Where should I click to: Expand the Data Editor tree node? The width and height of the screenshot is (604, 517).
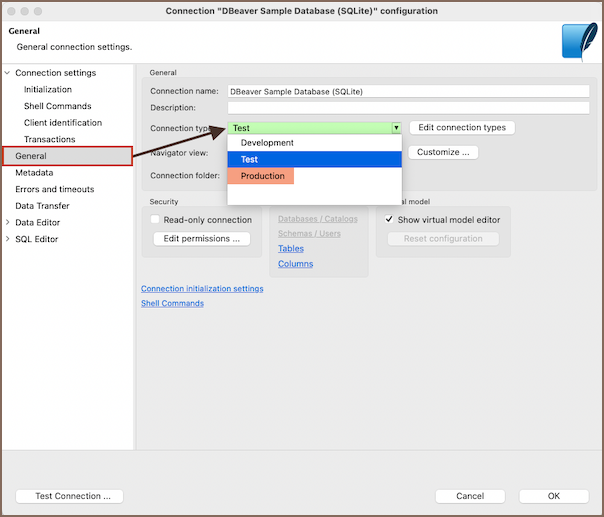pos(8,223)
